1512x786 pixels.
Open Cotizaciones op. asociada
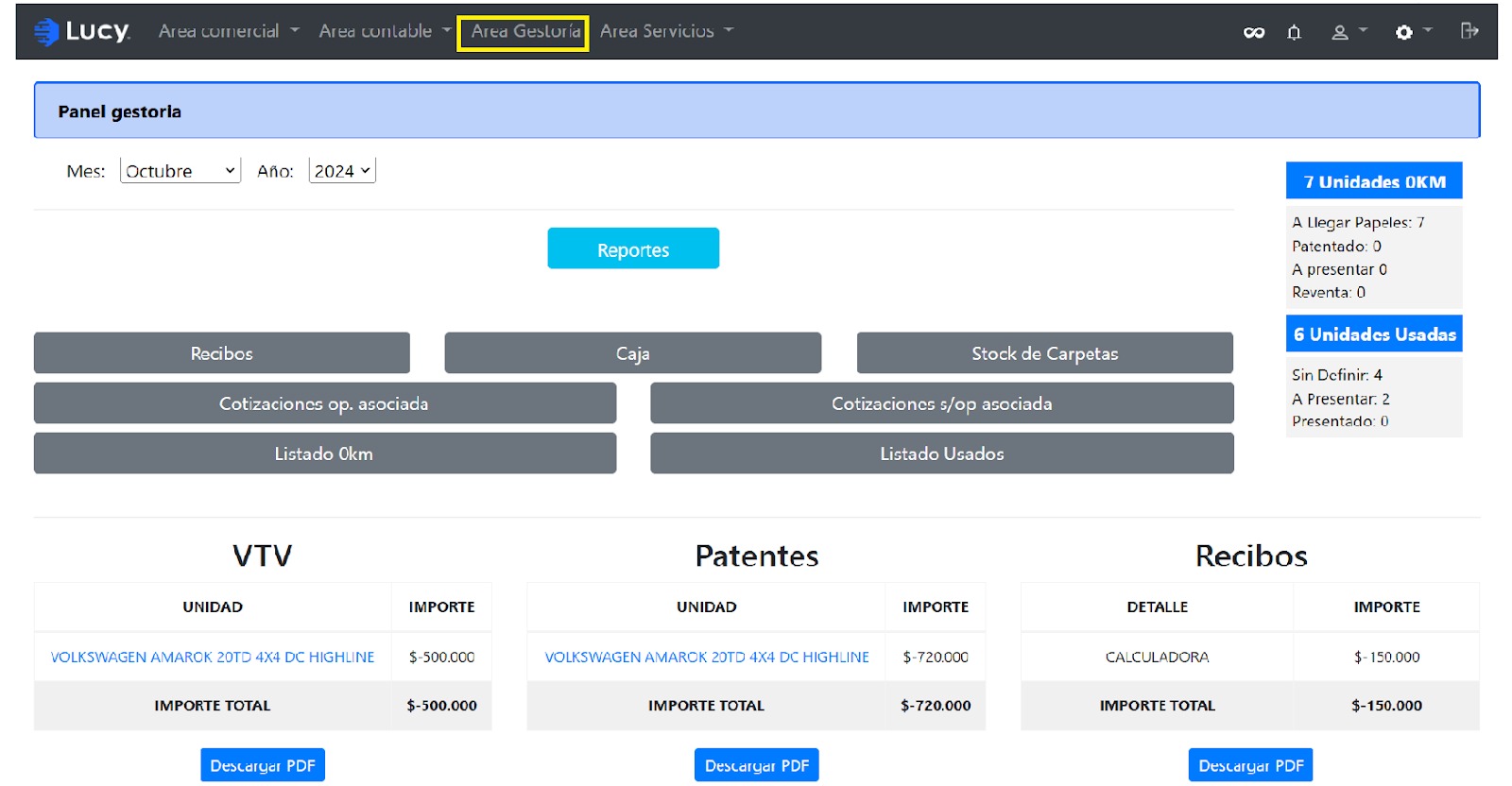tap(325, 403)
